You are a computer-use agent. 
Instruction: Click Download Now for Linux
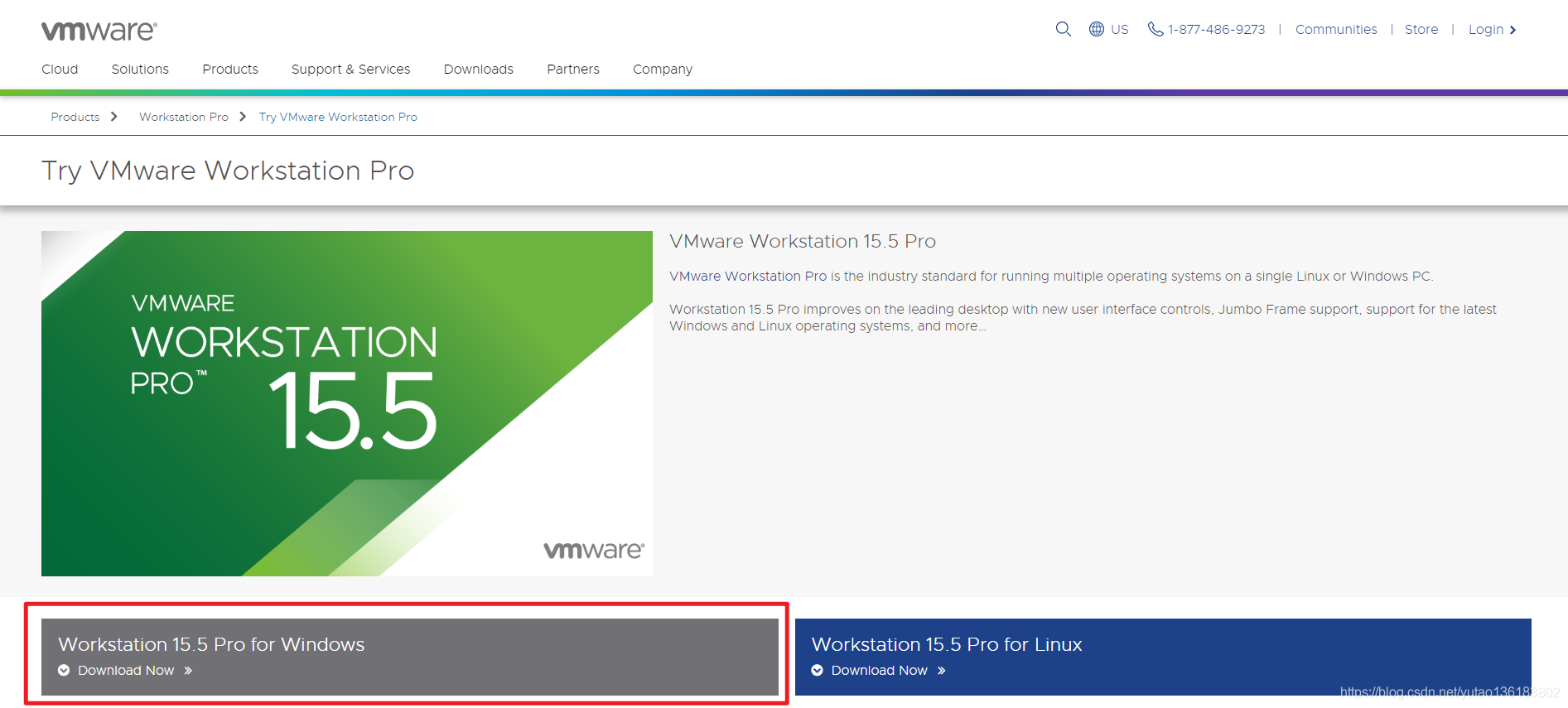click(880, 671)
